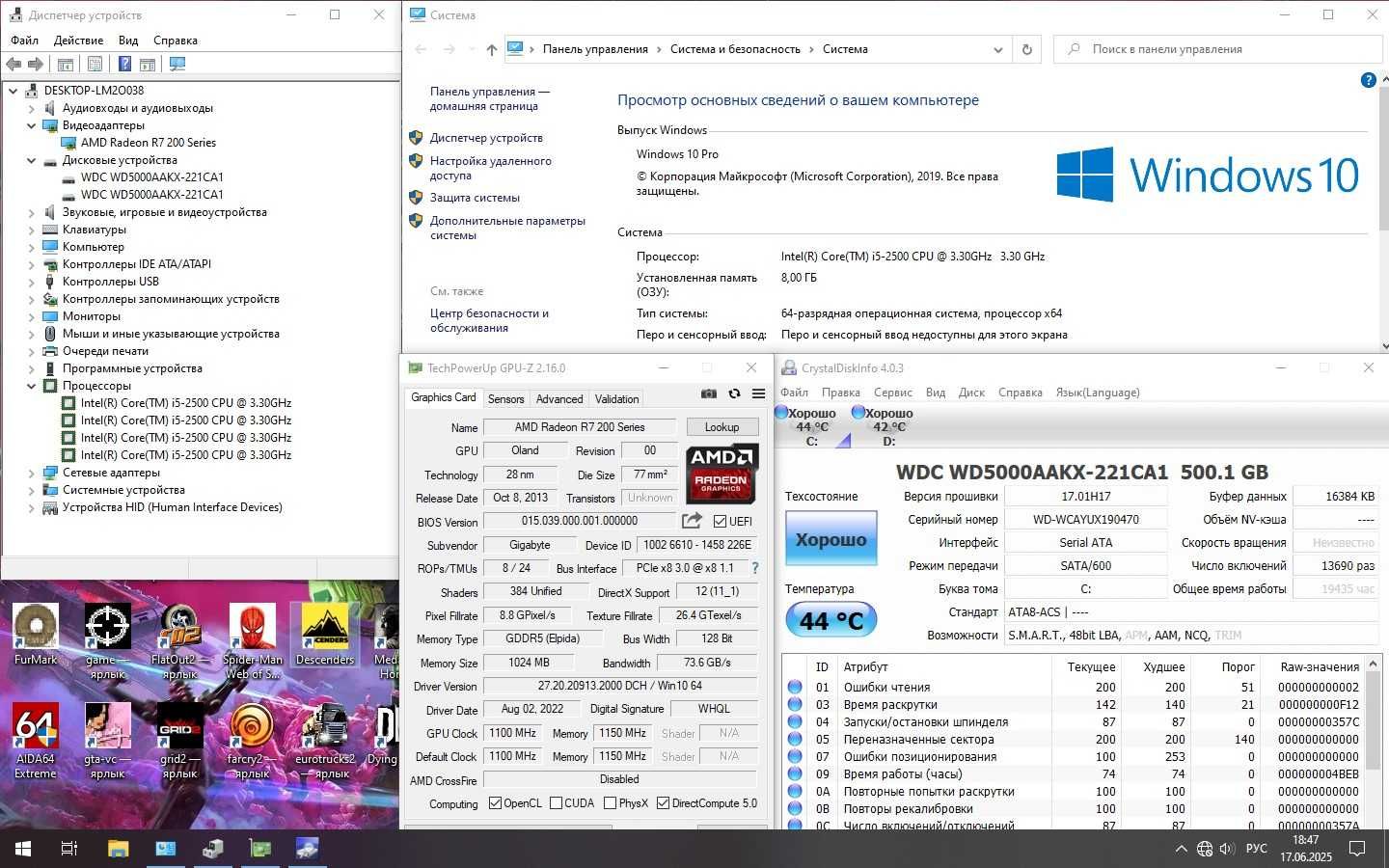Click the refresh button in System address bar
This screenshot has height=868, width=1389.
(1027, 49)
